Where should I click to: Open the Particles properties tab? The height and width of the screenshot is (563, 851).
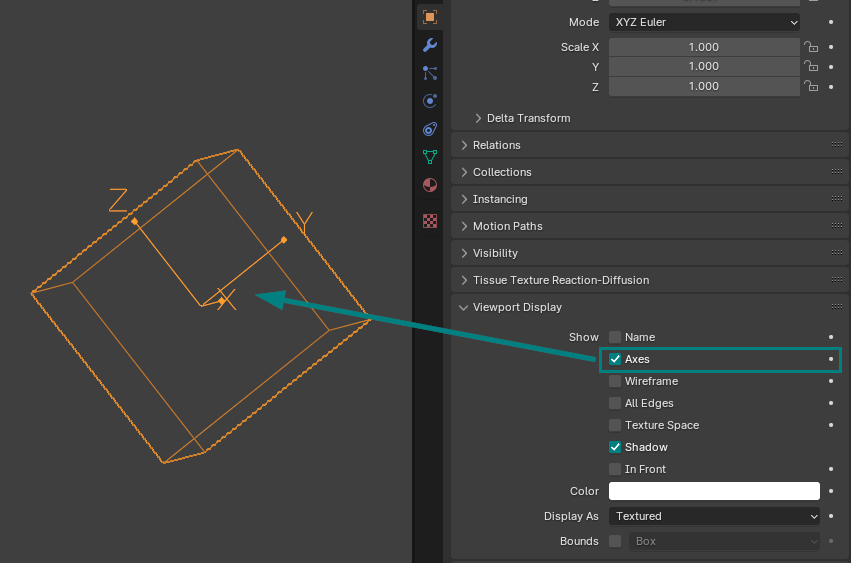pyautogui.click(x=430, y=73)
